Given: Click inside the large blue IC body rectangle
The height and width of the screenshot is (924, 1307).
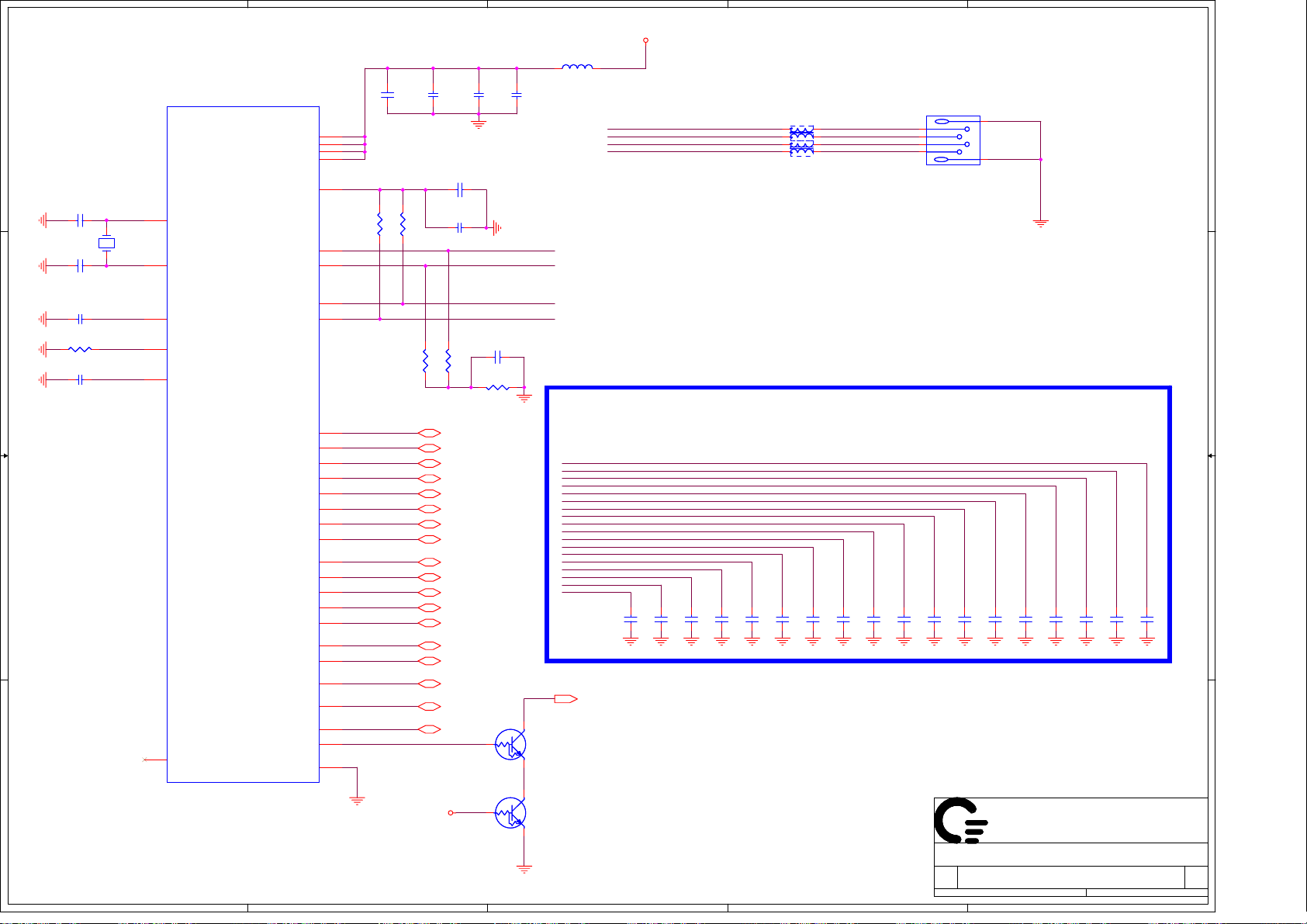Looking at the screenshot, I should point(243,444).
